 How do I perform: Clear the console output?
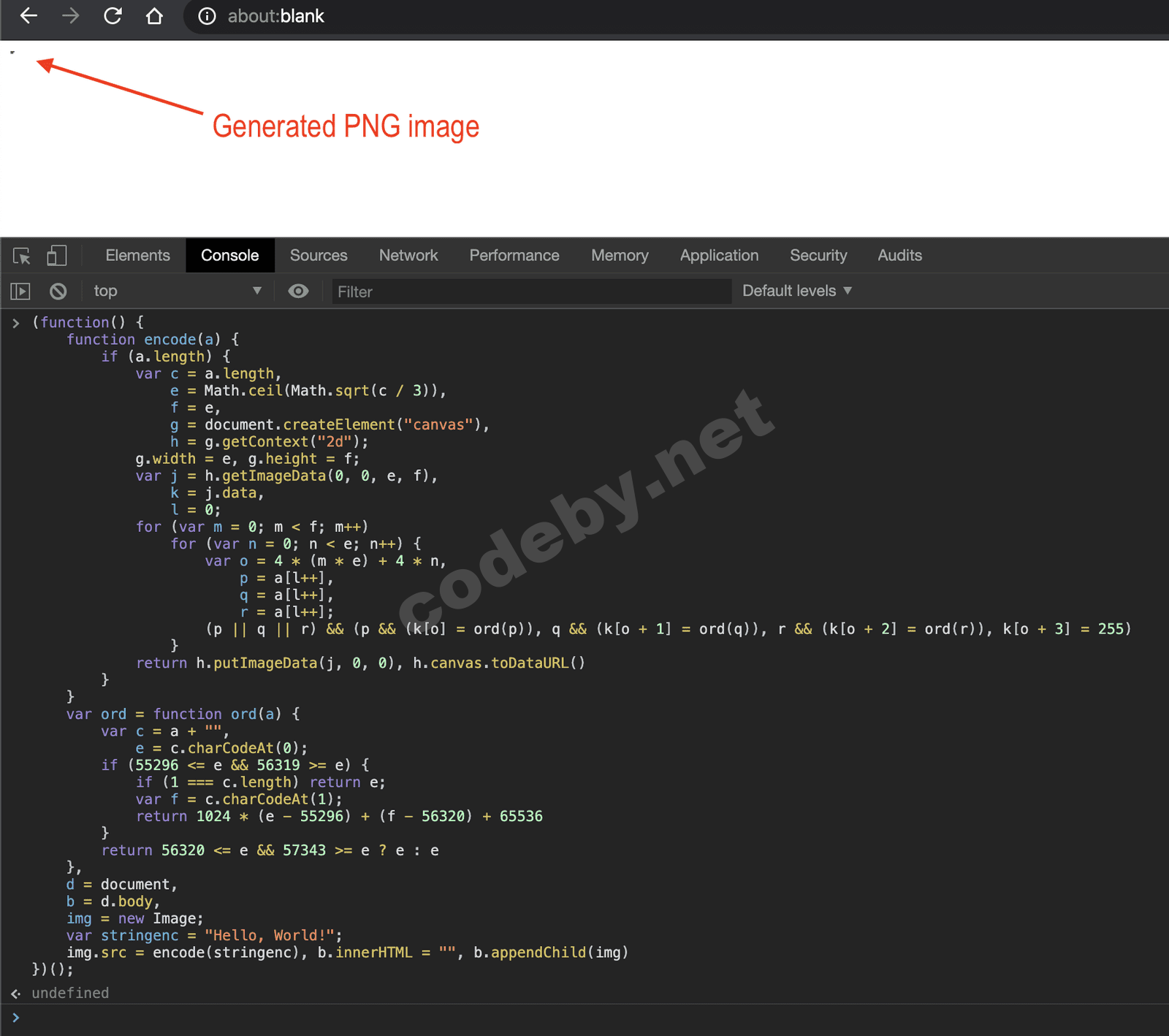(58, 292)
